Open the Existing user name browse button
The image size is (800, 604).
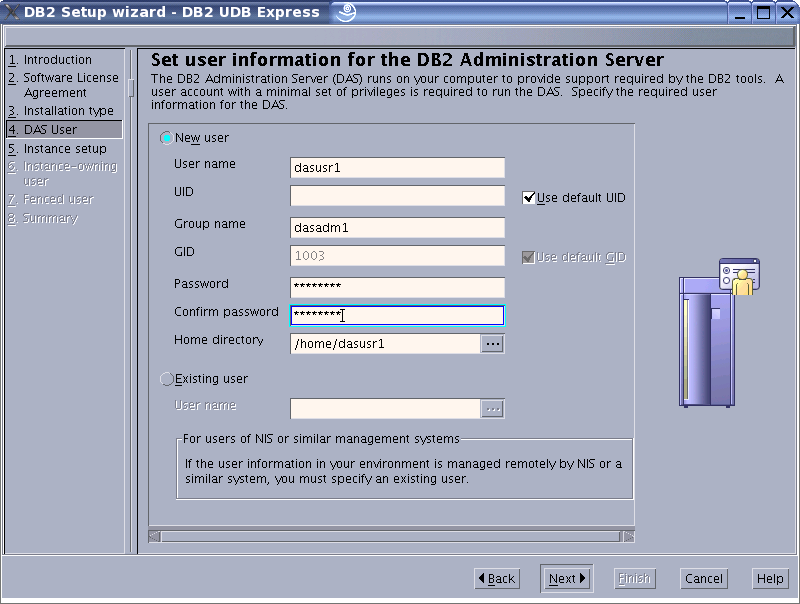(x=492, y=409)
